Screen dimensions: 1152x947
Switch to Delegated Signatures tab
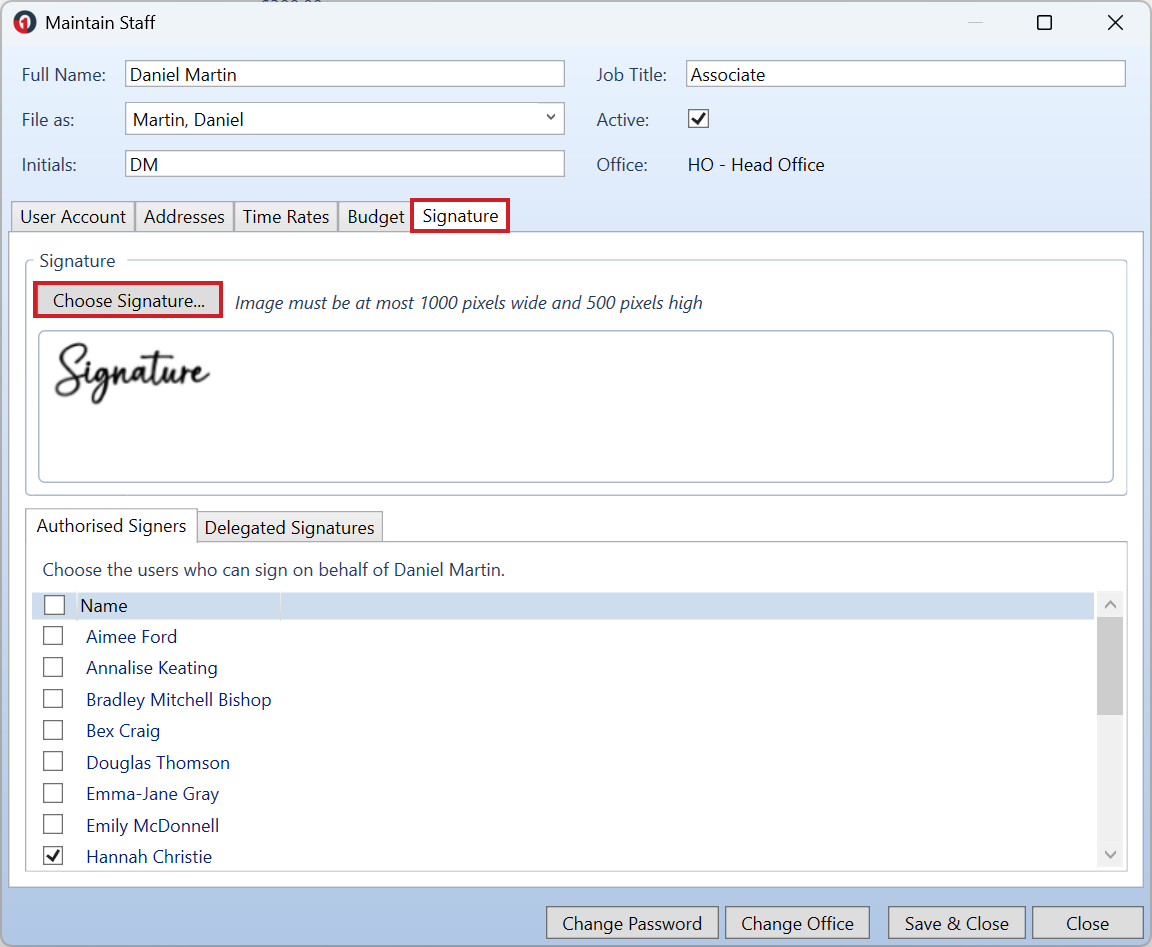[289, 527]
